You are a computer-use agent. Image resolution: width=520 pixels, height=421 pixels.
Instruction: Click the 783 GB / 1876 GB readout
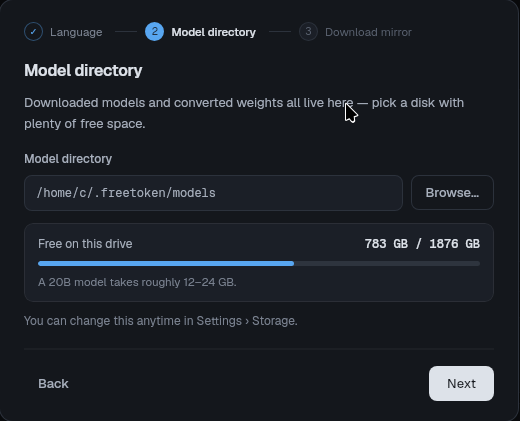[422, 244]
